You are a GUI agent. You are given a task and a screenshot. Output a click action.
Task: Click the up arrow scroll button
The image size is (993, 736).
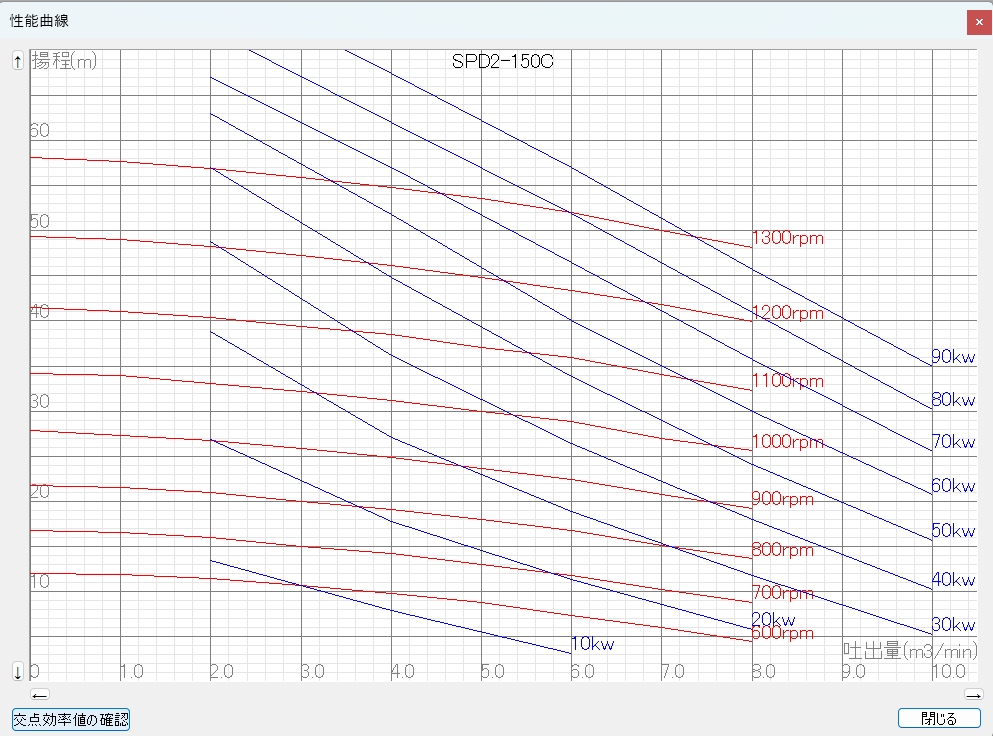17,60
